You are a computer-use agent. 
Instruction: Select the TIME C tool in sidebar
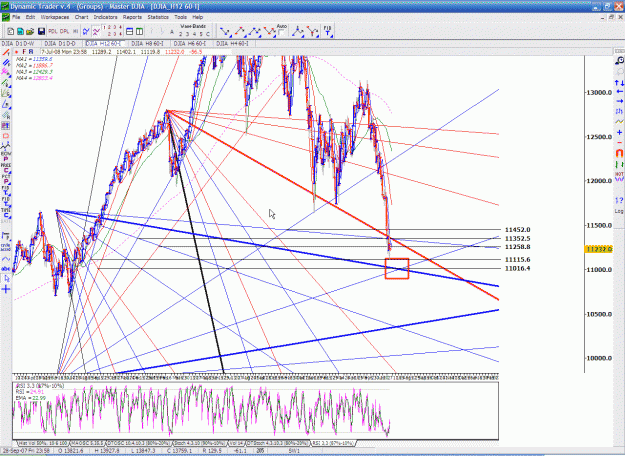6,213
